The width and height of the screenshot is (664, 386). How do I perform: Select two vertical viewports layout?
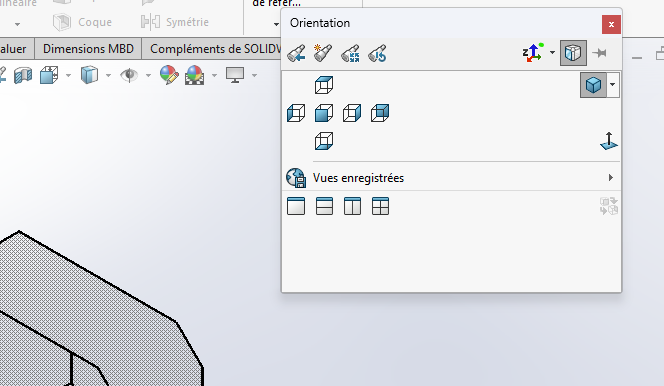point(352,206)
